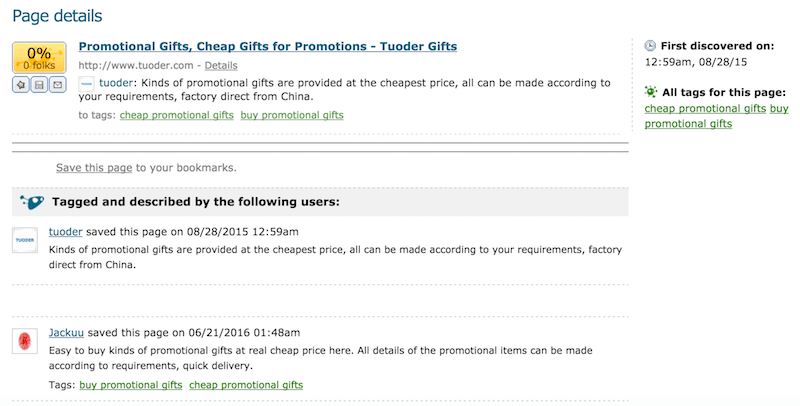
Task: Select sidebar cheap promotional gifts tag
Action: 705,109
